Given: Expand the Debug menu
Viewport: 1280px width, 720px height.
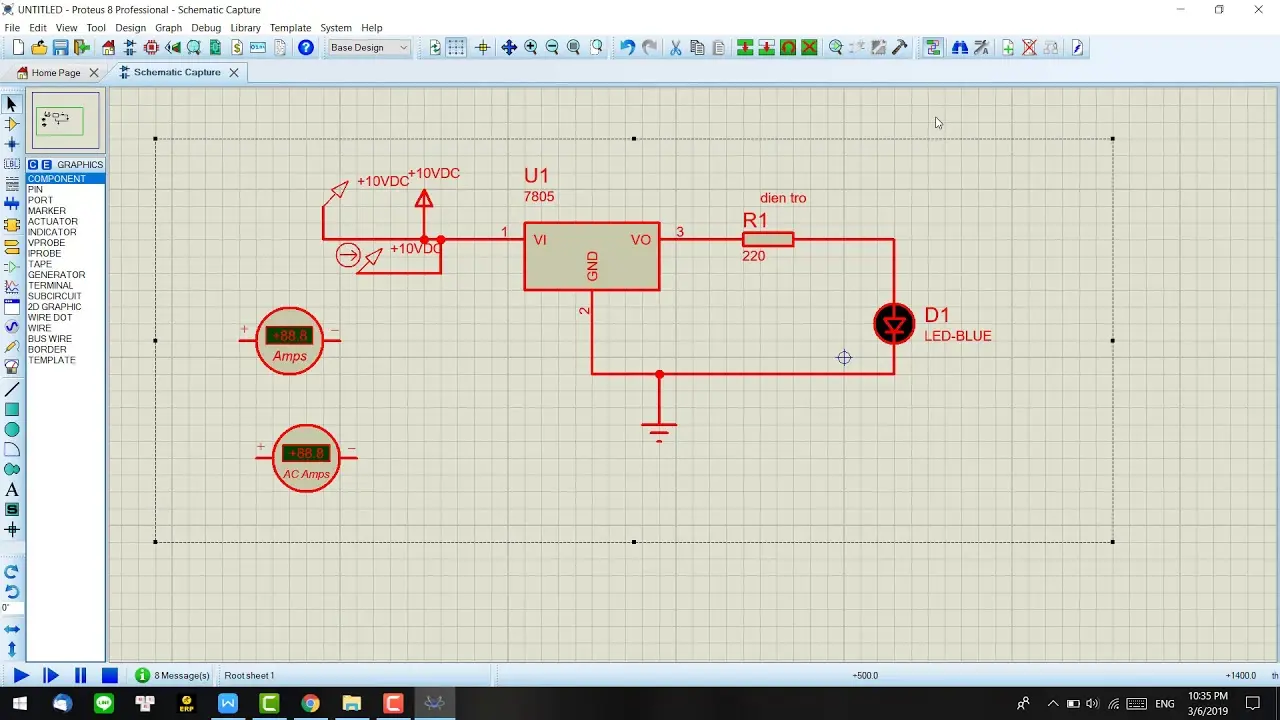Looking at the screenshot, I should pyautogui.click(x=206, y=28).
